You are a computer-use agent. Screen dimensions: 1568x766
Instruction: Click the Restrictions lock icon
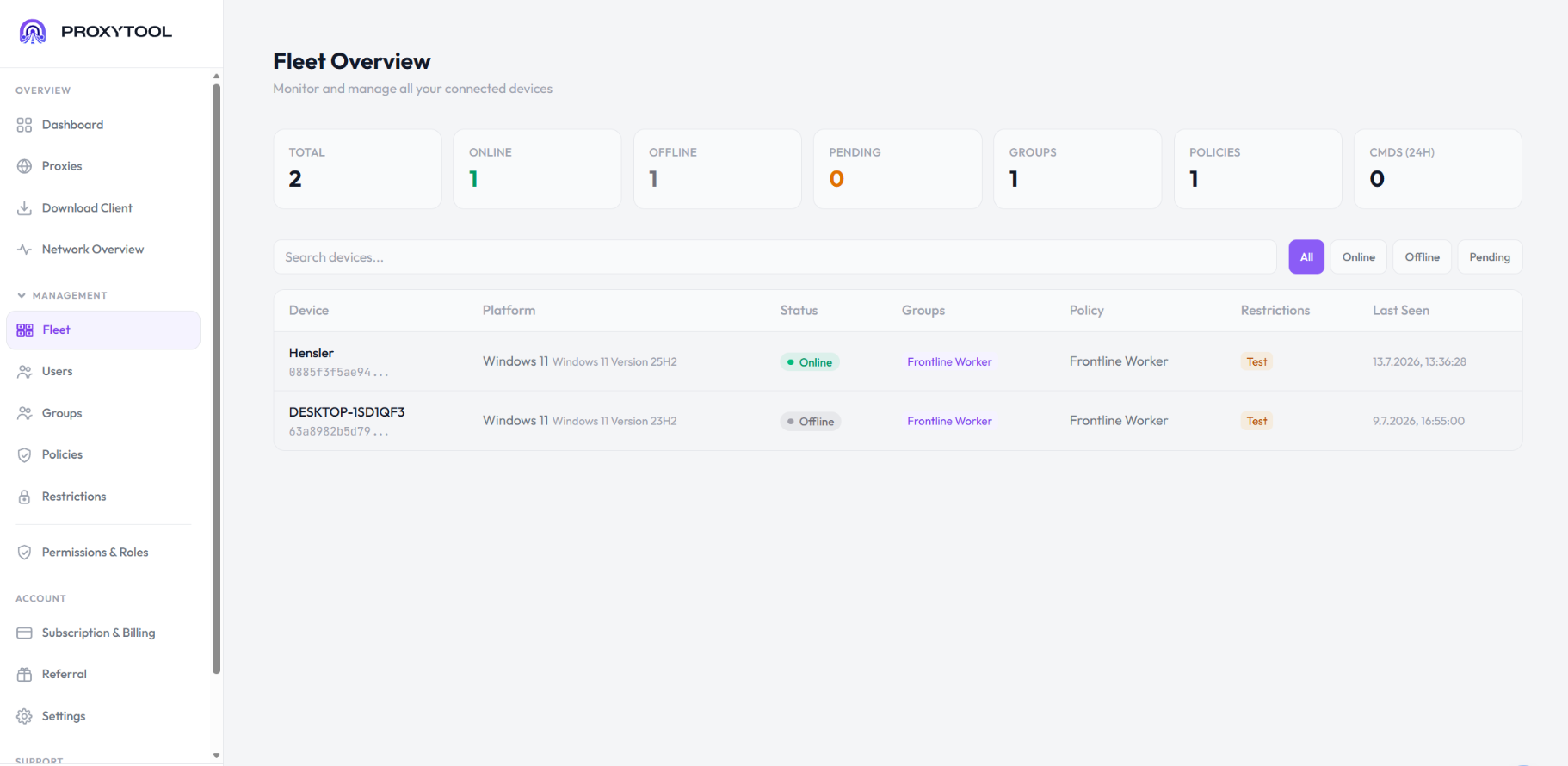[x=24, y=497]
